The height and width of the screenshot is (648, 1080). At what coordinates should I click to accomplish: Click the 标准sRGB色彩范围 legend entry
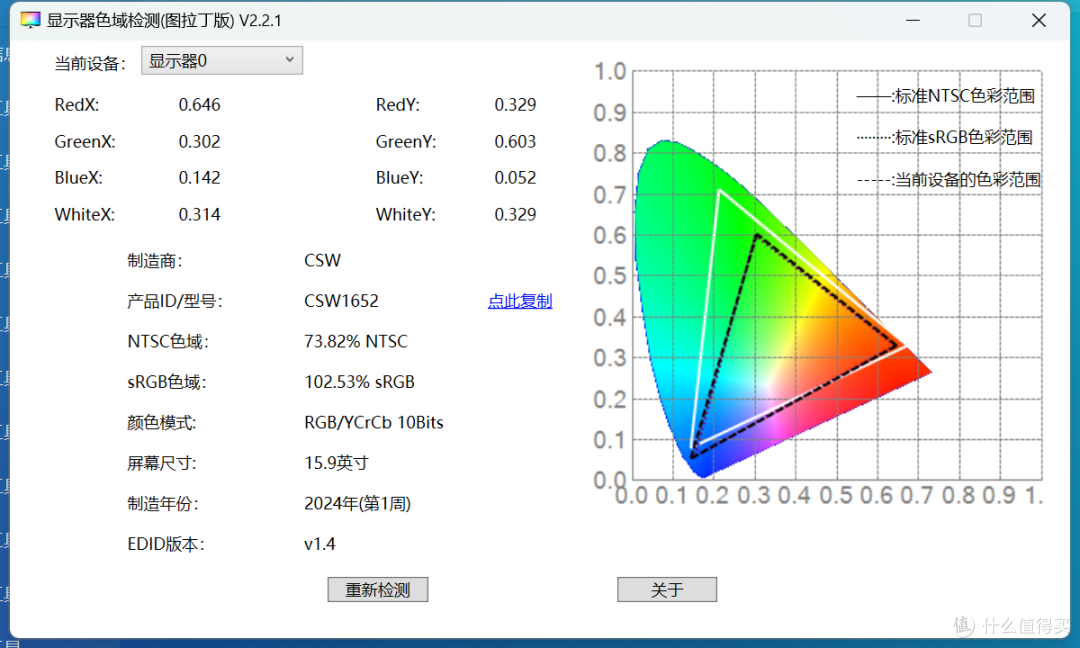(944, 137)
